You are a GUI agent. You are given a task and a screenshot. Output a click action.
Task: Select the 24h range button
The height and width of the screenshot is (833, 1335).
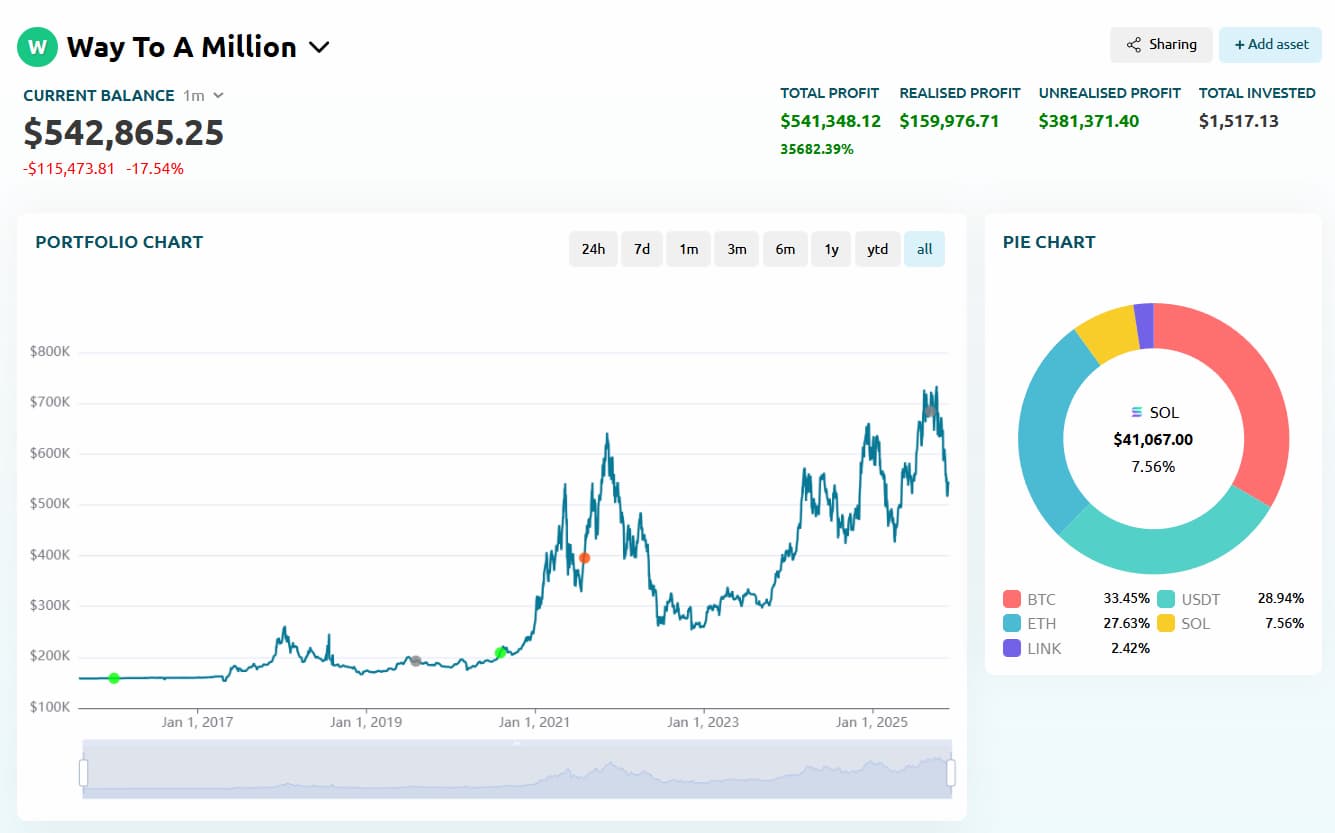point(594,248)
